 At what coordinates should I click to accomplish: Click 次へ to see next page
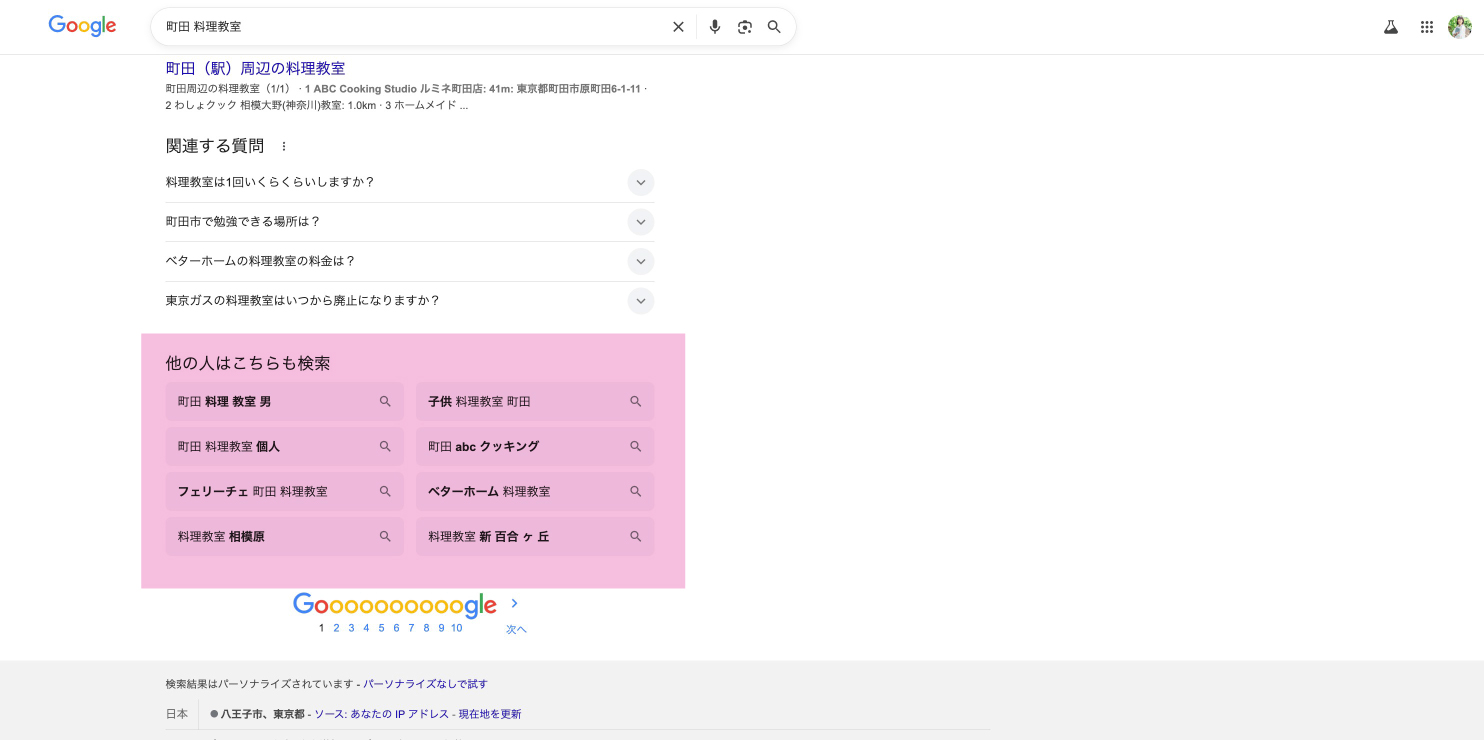pyautogui.click(x=516, y=629)
